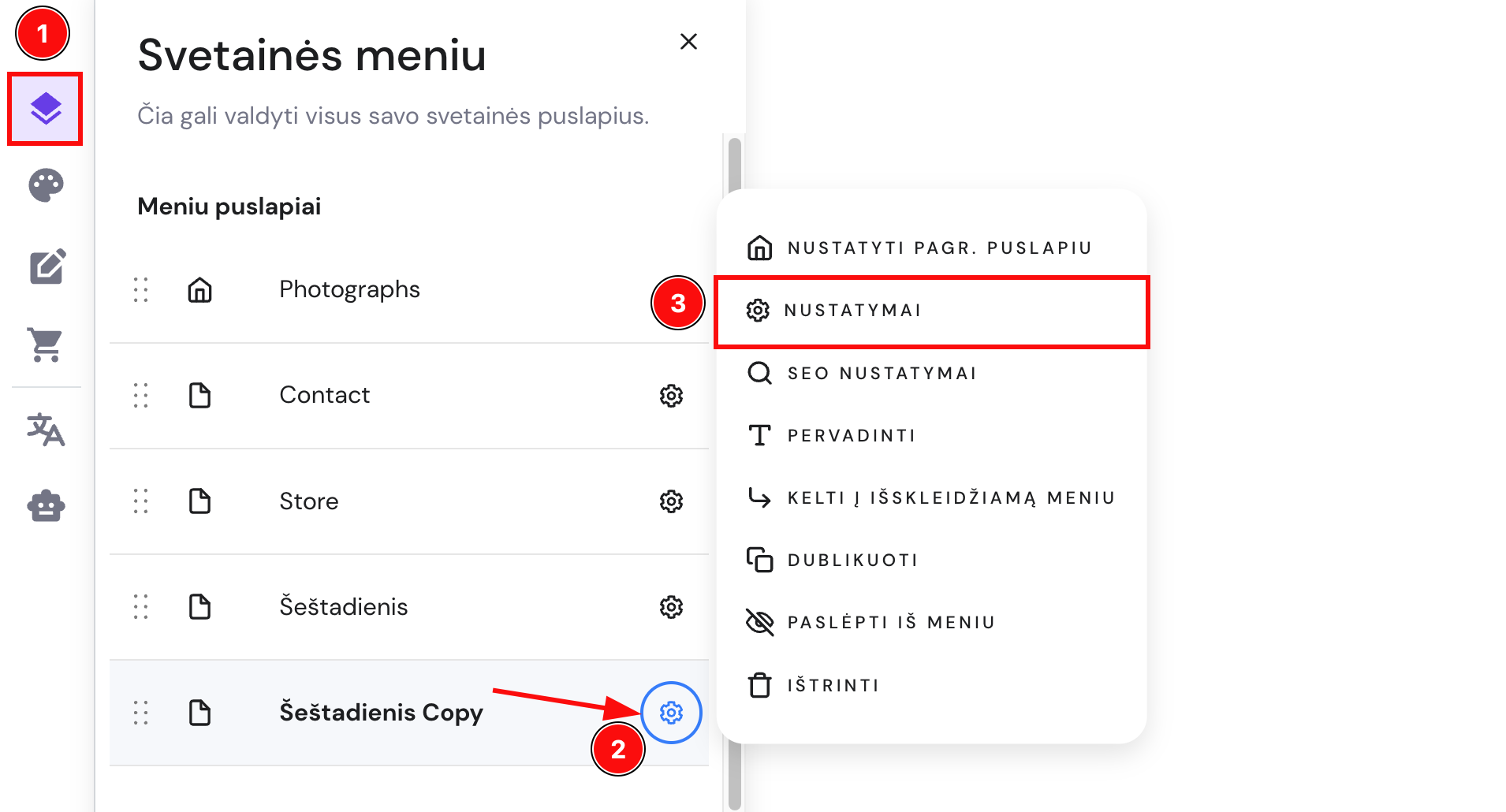Close the Svetainės meniu dialog
Image resolution: width=1506 pixels, height=812 pixels.
(x=688, y=42)
